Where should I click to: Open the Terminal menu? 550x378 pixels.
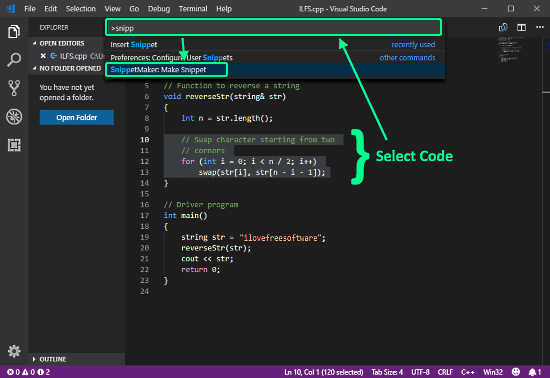click(x=193, y=9)
